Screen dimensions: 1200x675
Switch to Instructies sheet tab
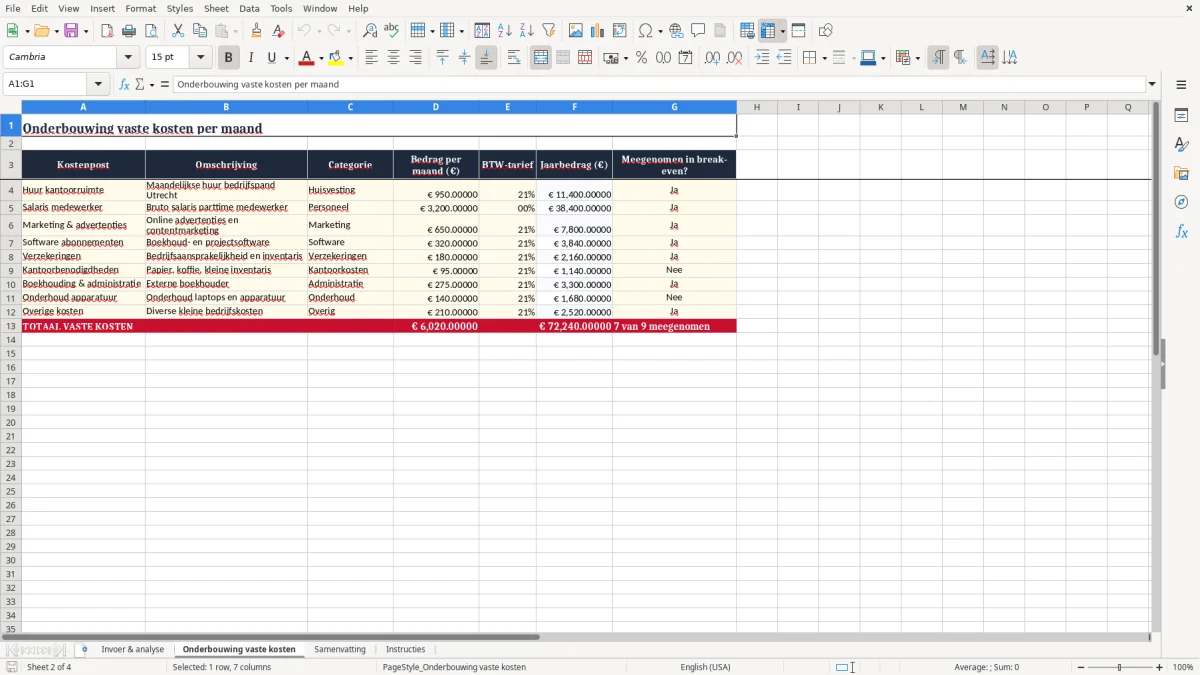click(405, 649)
